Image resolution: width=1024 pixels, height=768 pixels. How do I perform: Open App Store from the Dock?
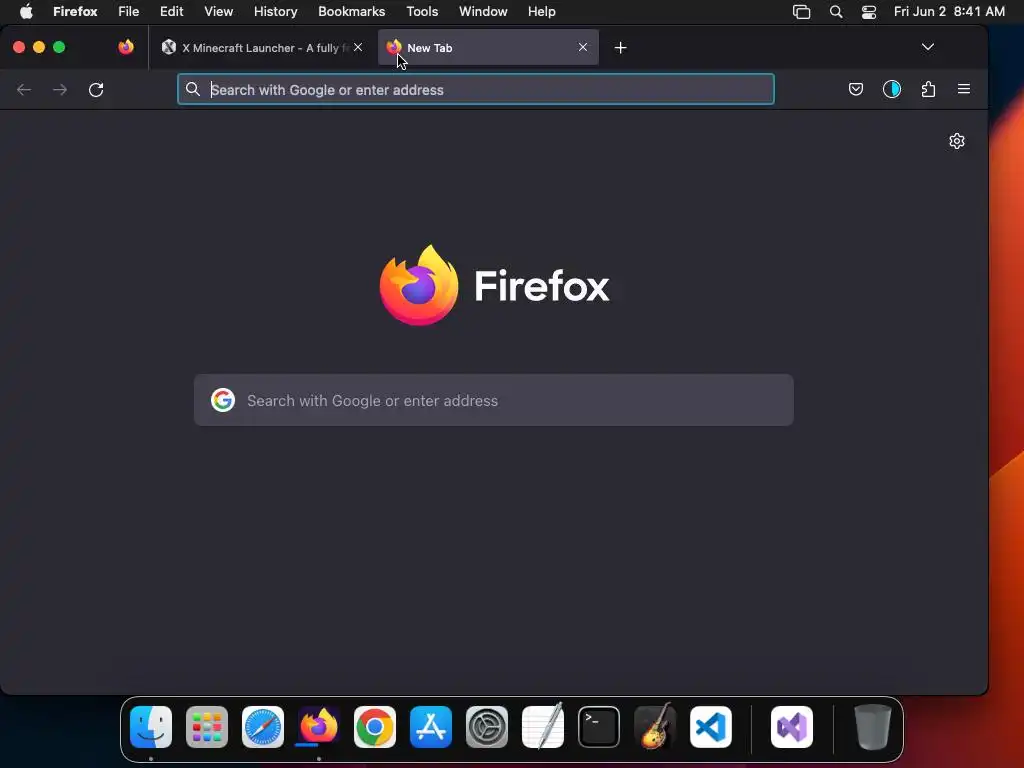(x=431, y=727)
